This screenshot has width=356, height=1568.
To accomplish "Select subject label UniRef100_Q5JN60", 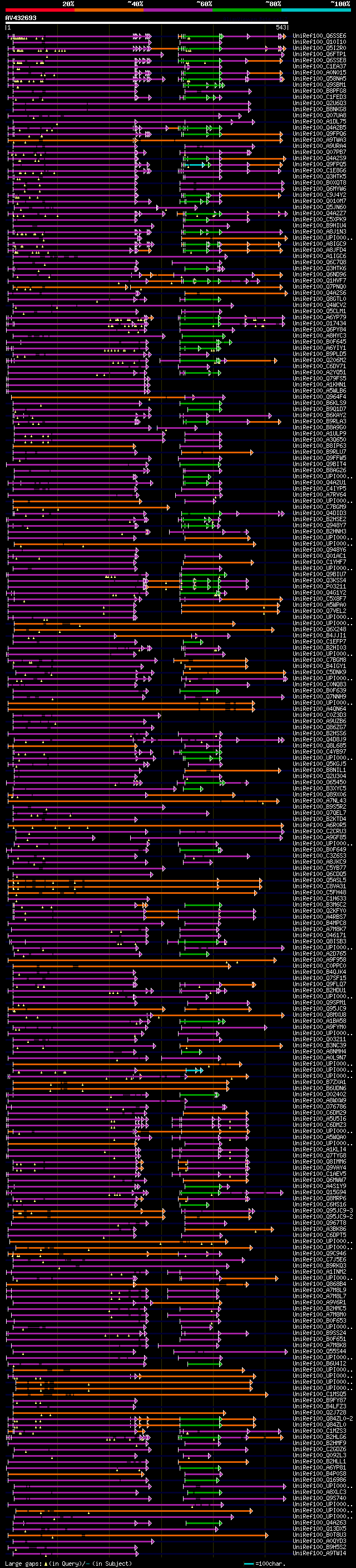I will pos(319,207).
